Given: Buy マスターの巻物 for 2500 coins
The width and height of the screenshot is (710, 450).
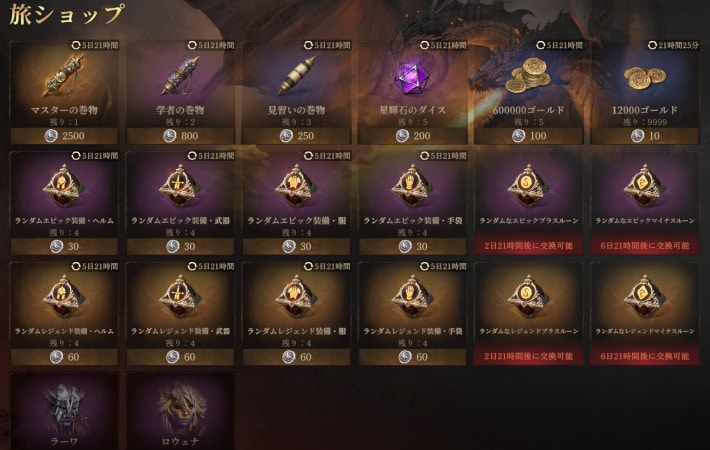Looking at the screenshot, I should 64,136.
